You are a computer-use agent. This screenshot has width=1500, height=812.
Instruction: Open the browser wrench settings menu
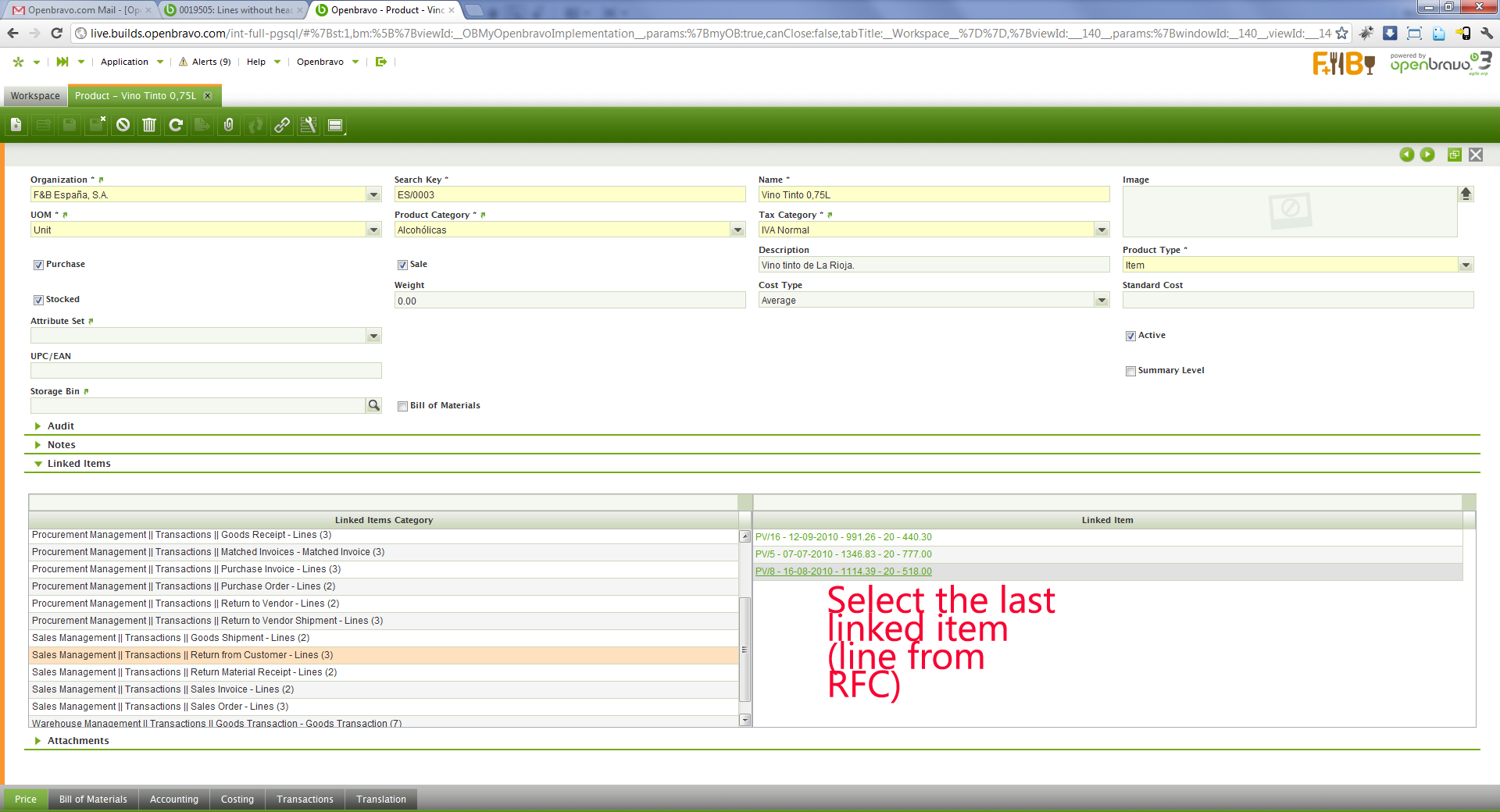[x=1487, y=33]
